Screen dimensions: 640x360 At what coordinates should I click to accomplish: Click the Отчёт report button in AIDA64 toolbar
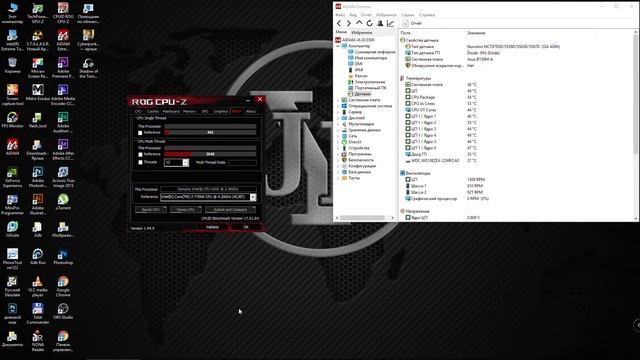(x=412, y=23)
